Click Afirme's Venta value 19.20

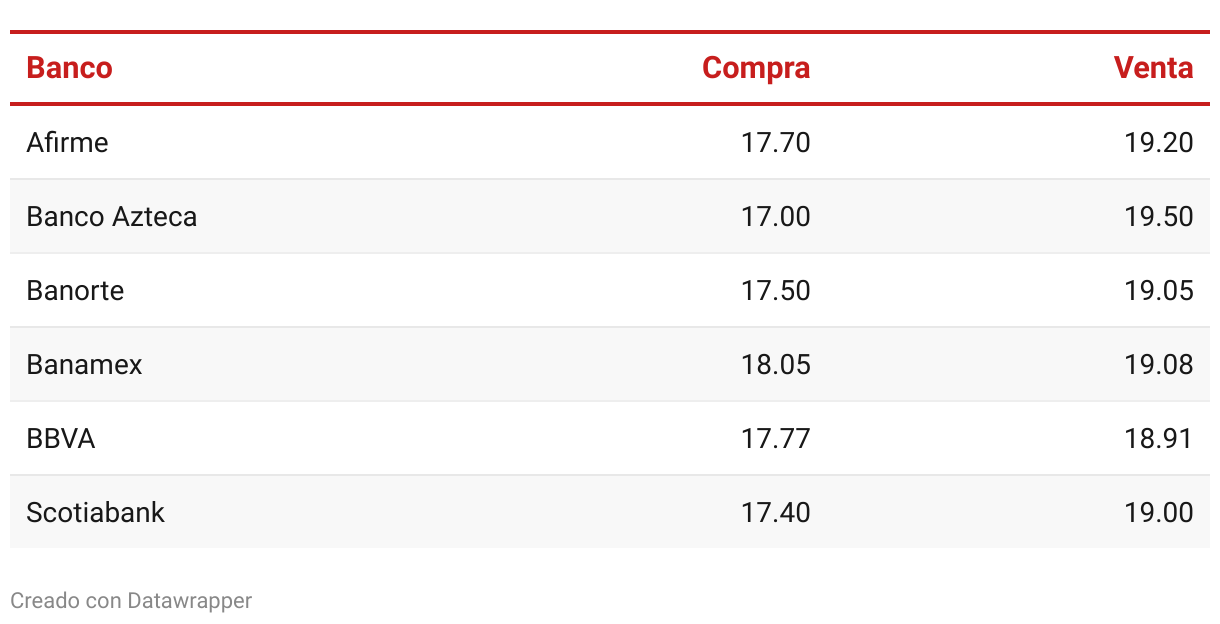[1158, 142]
